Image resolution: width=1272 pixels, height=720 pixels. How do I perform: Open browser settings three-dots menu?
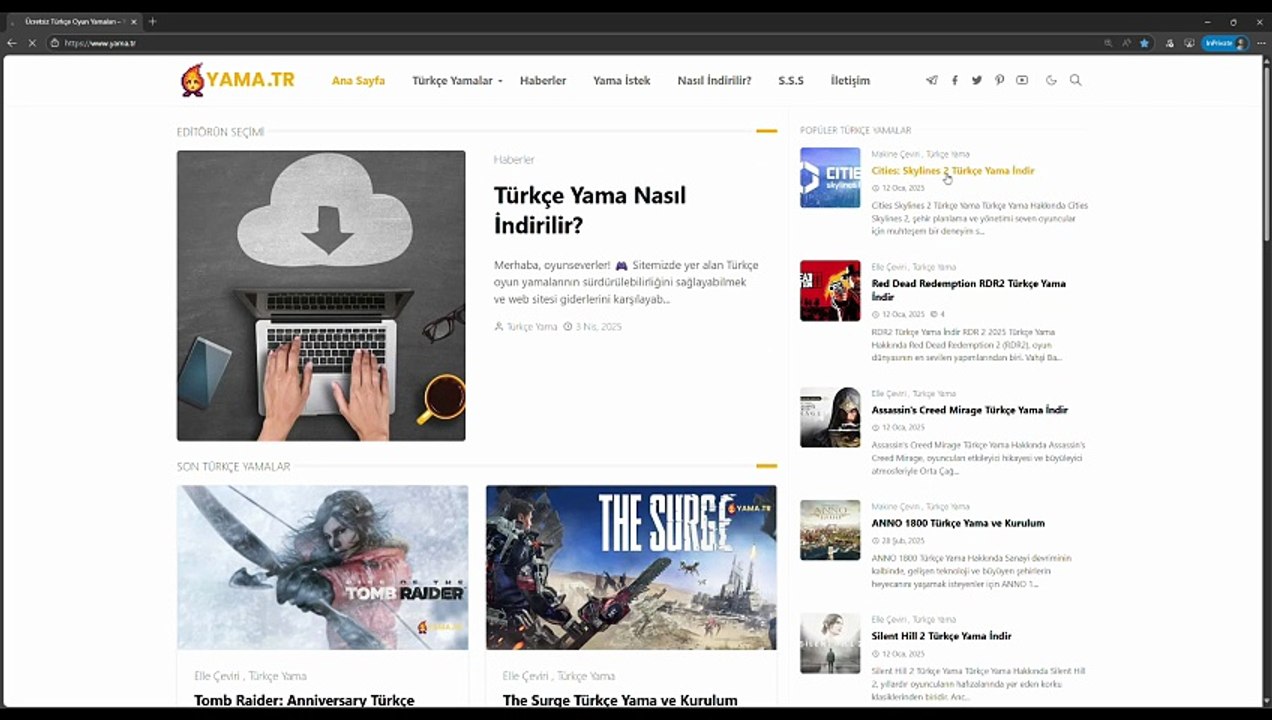tap(1261, 43)
